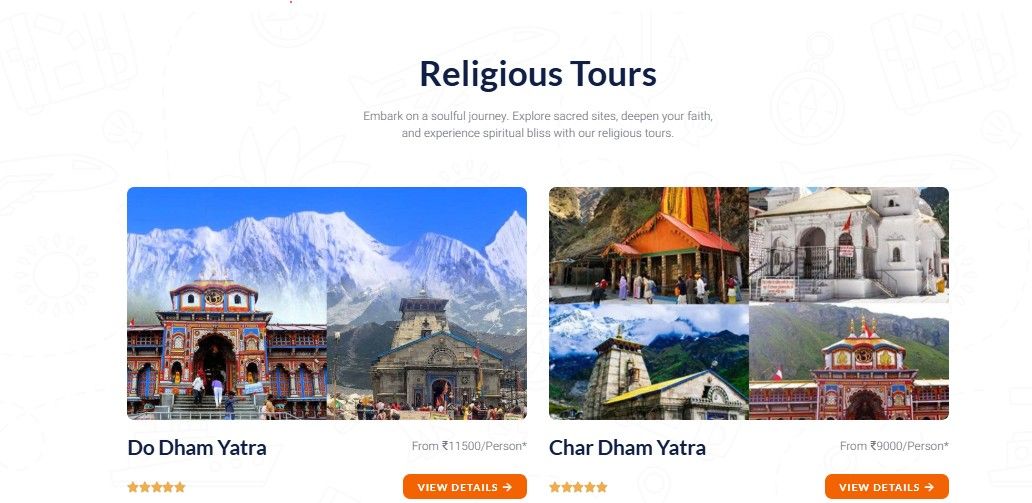
Task: Click the star rating under Char Dham Yatra
Action: 579,487
